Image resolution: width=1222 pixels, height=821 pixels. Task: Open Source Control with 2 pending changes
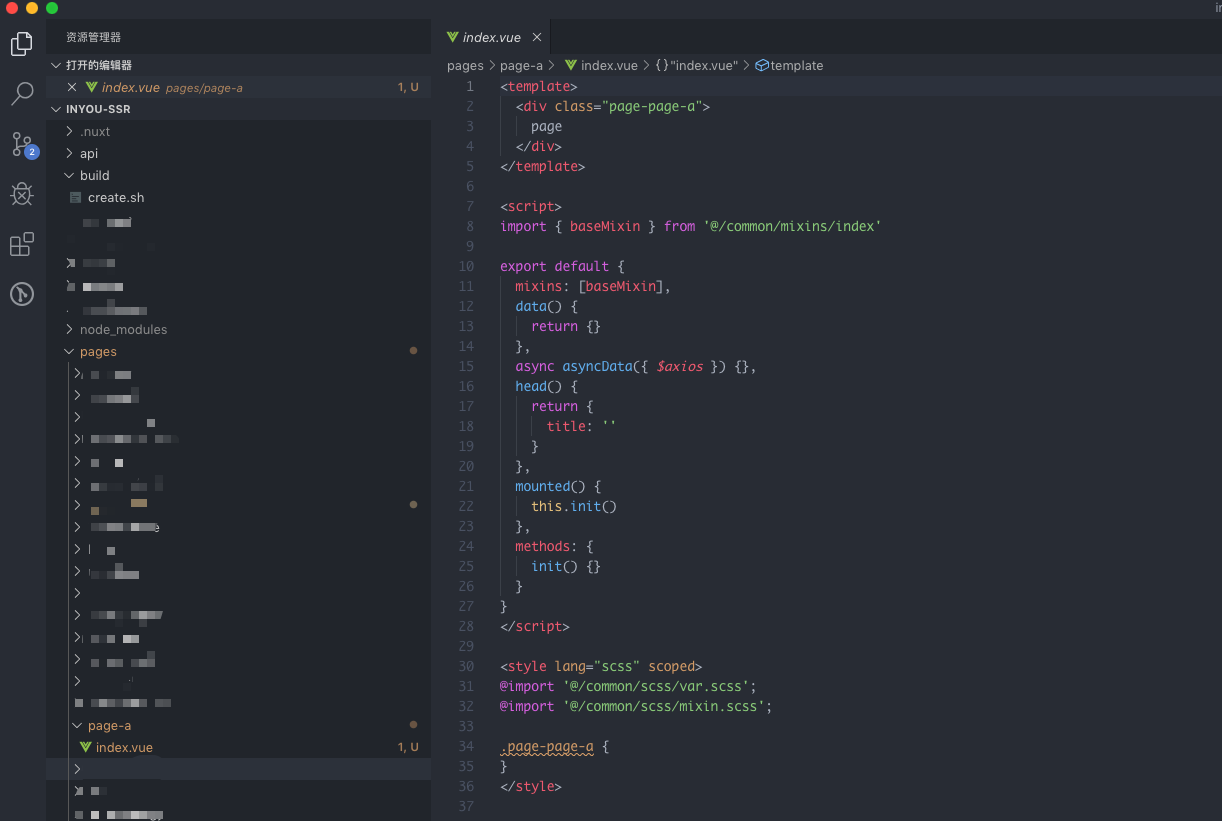pos(22,144)
